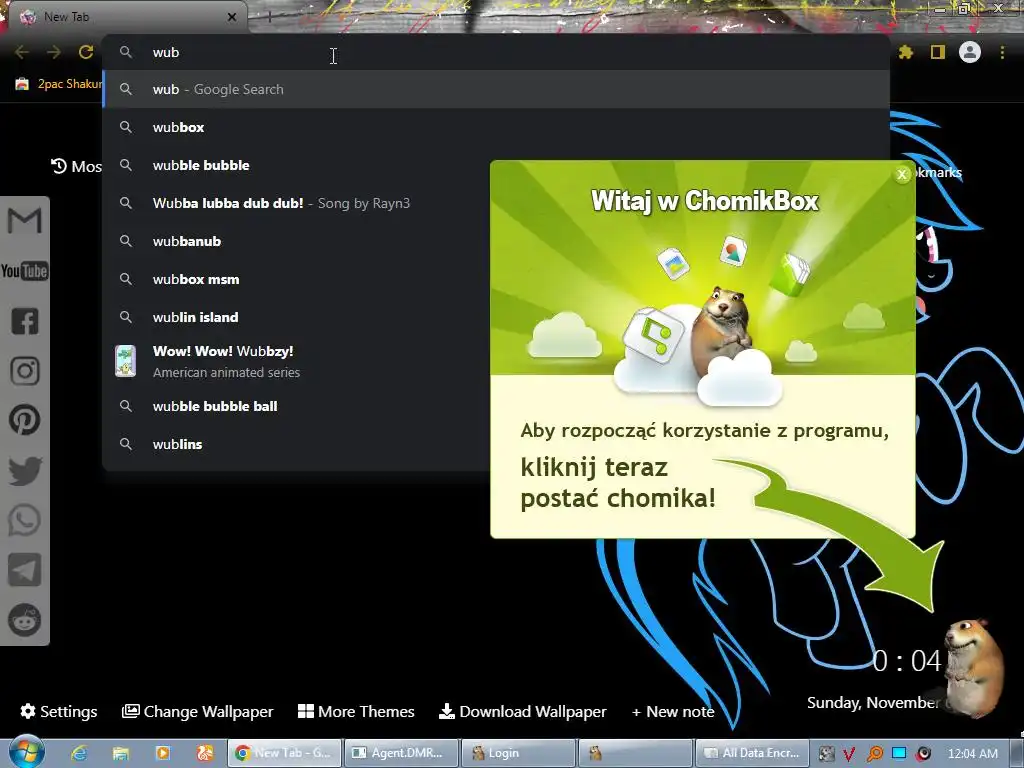Open Pinterest from the sidebar
Image resolution: width=1024 pixels, height=768 pixels.
point(25,420)
